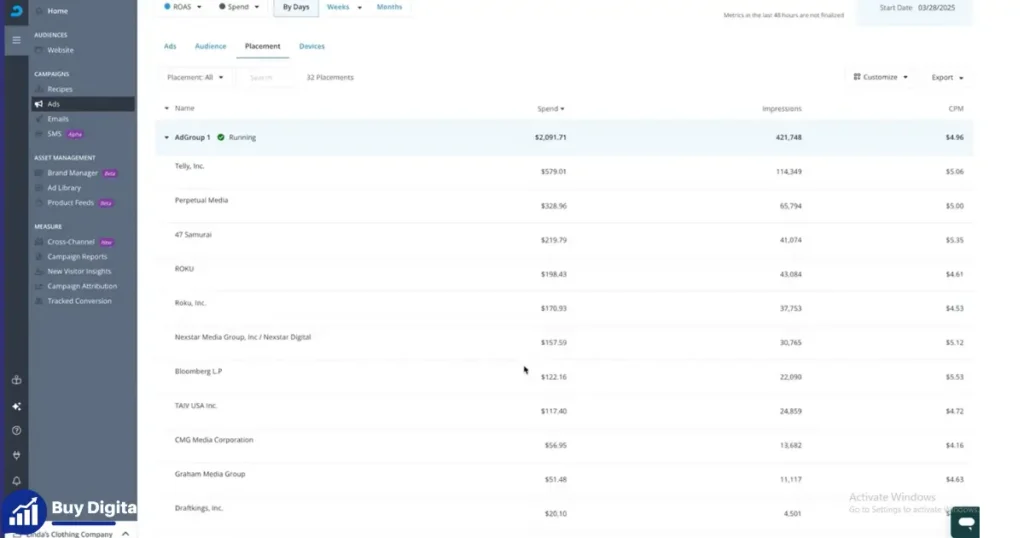
Task: Go to Home in sidebar
Action: click(57, 11)
